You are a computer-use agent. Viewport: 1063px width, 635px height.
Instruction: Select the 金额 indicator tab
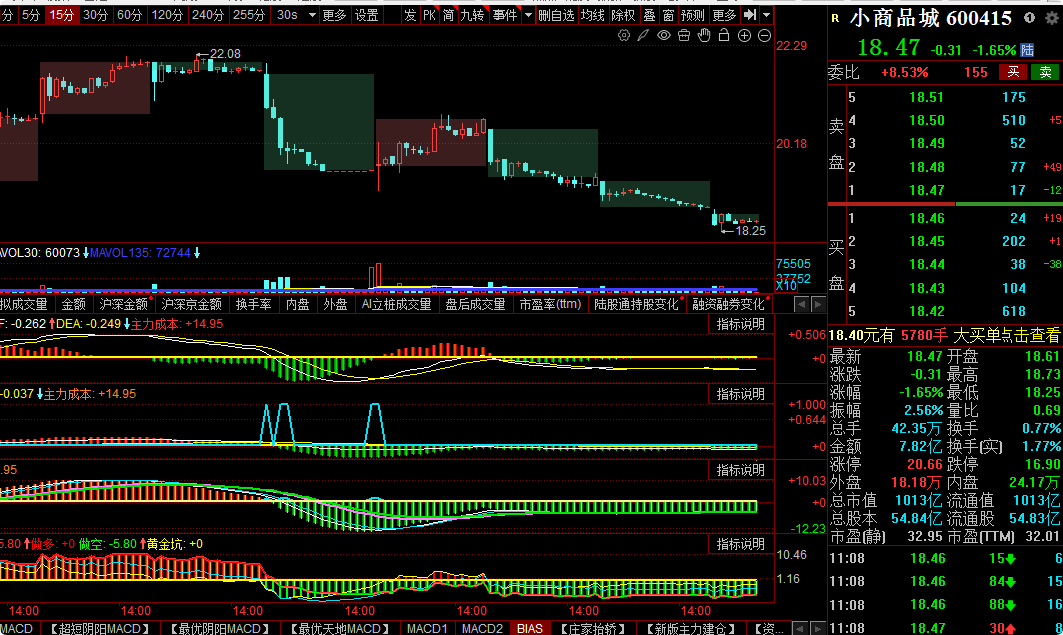pos(73,304)
